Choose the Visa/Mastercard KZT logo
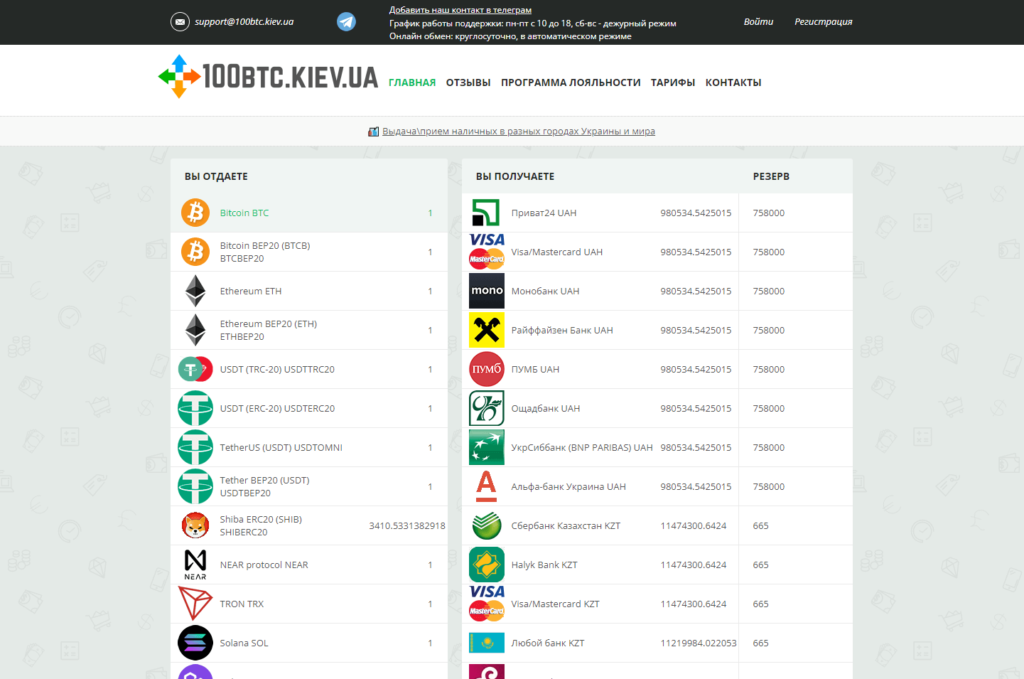The height and width of the screenshot is (679, 1024). click(487, 604)
